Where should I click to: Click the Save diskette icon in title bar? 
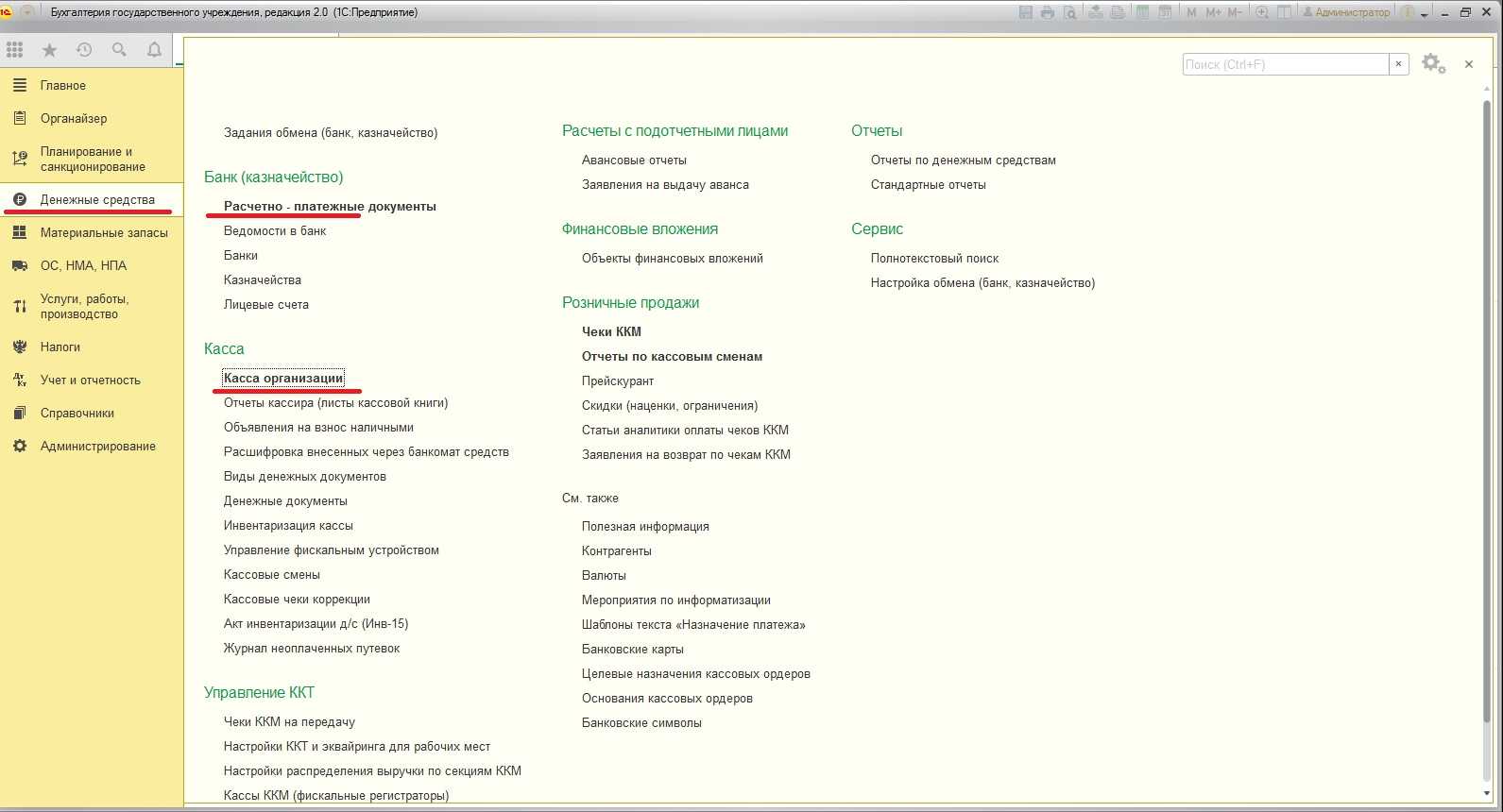tap(1026, 12)
